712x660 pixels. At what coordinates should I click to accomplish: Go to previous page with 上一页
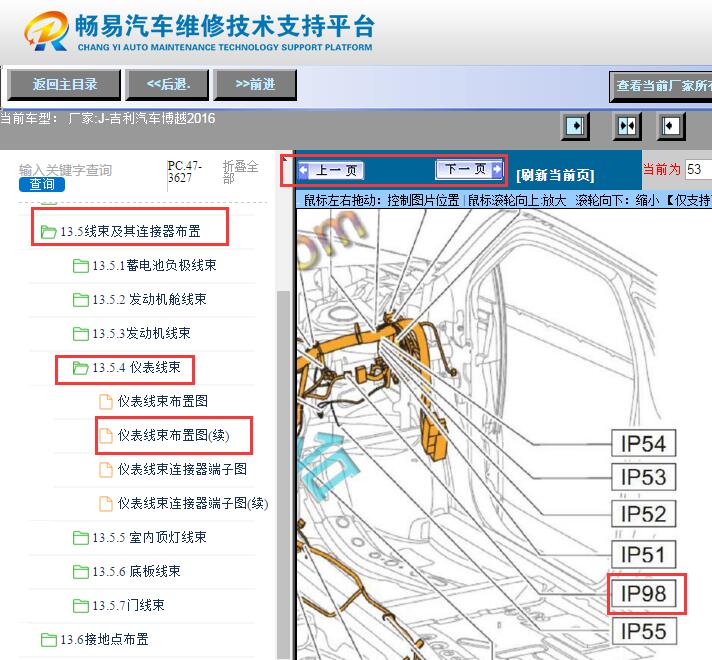(331, 170)
